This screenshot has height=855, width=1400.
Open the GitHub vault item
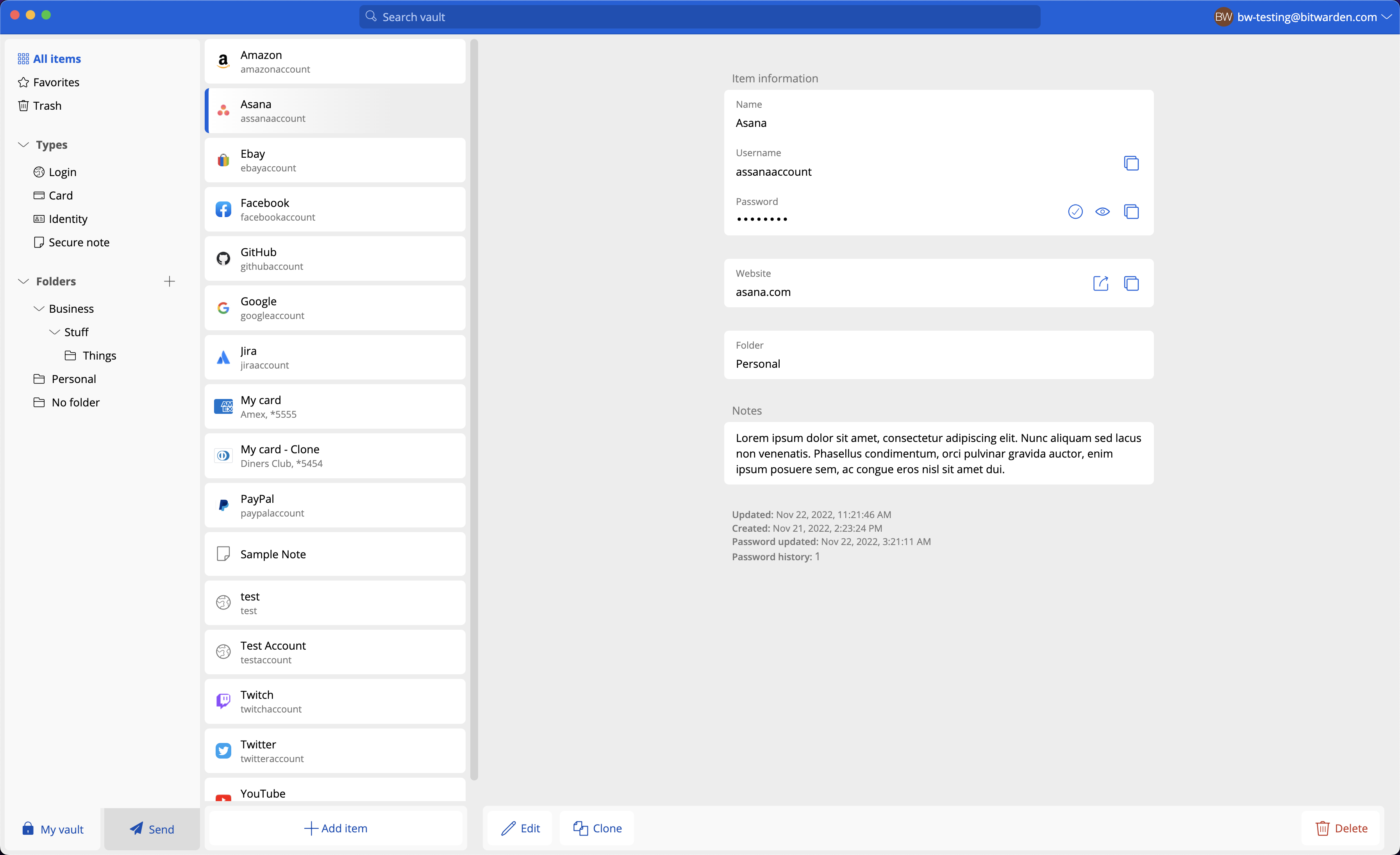tap(335, 259)
